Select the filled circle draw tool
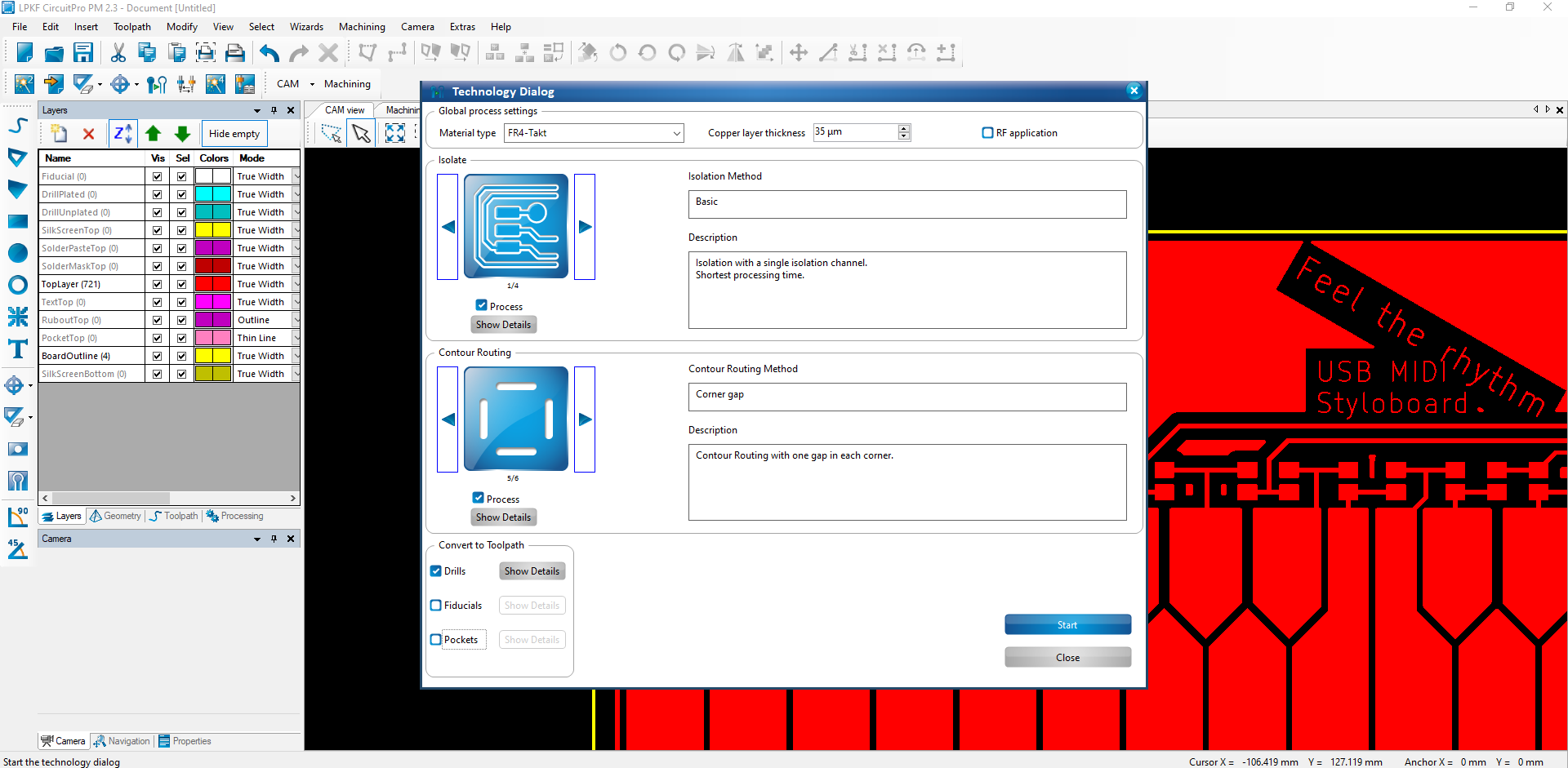Viewport: 1568px width, 768px height. (x=18, y=253)
